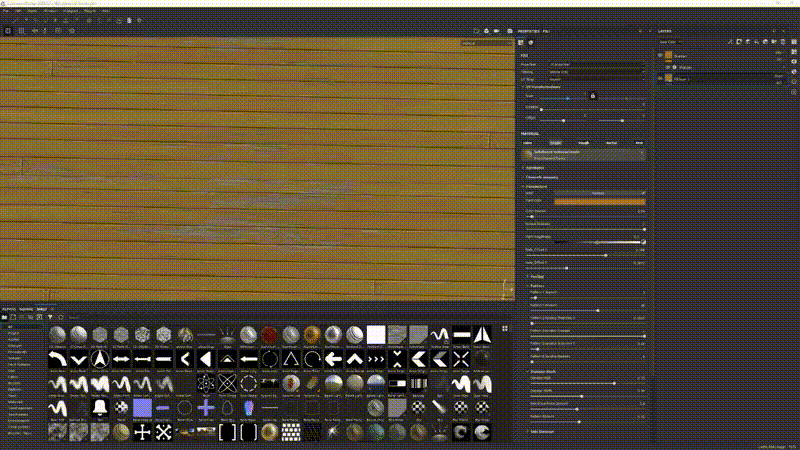Delete layer with the trash icon in Layers
800x450 pixels.
pos(783,42)
